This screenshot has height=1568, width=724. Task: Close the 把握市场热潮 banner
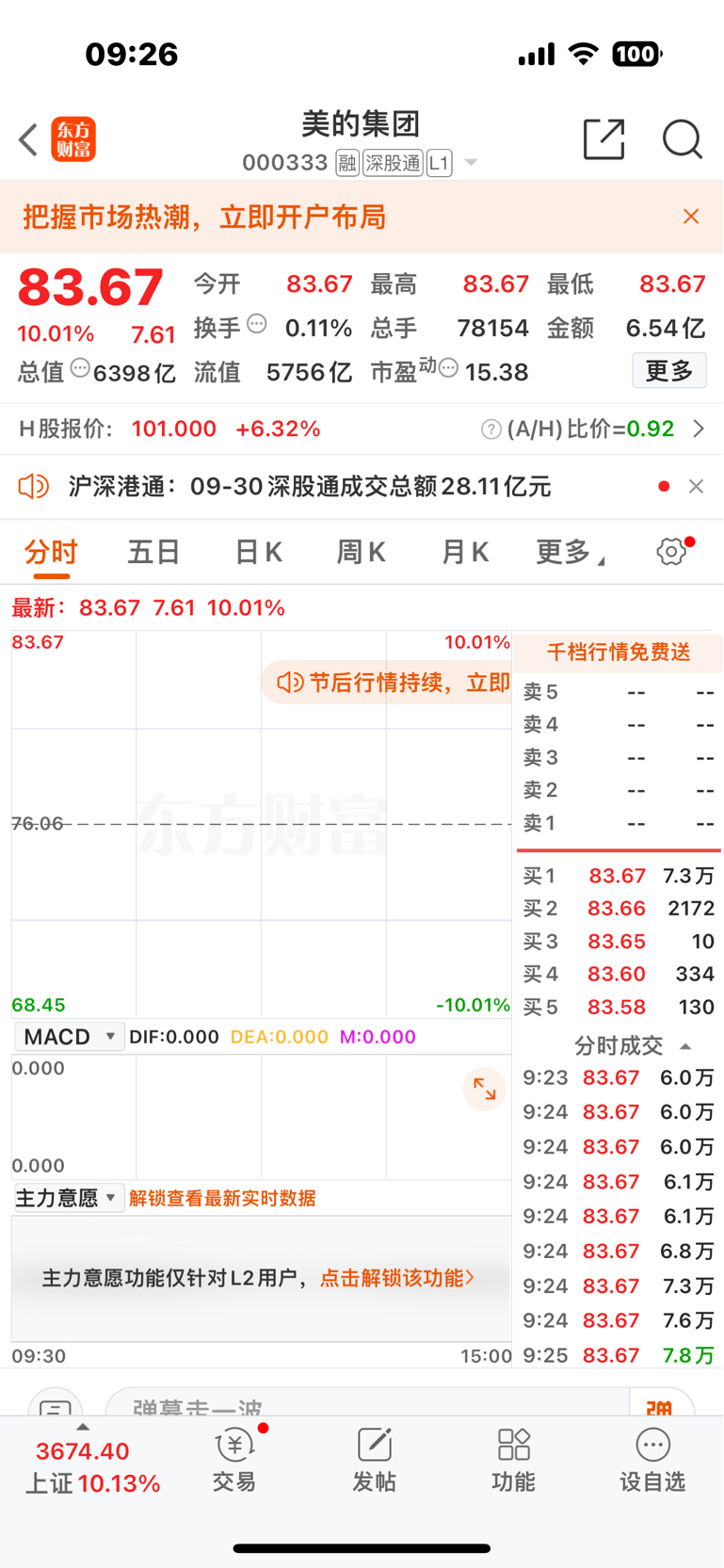[x=691, y=217]
